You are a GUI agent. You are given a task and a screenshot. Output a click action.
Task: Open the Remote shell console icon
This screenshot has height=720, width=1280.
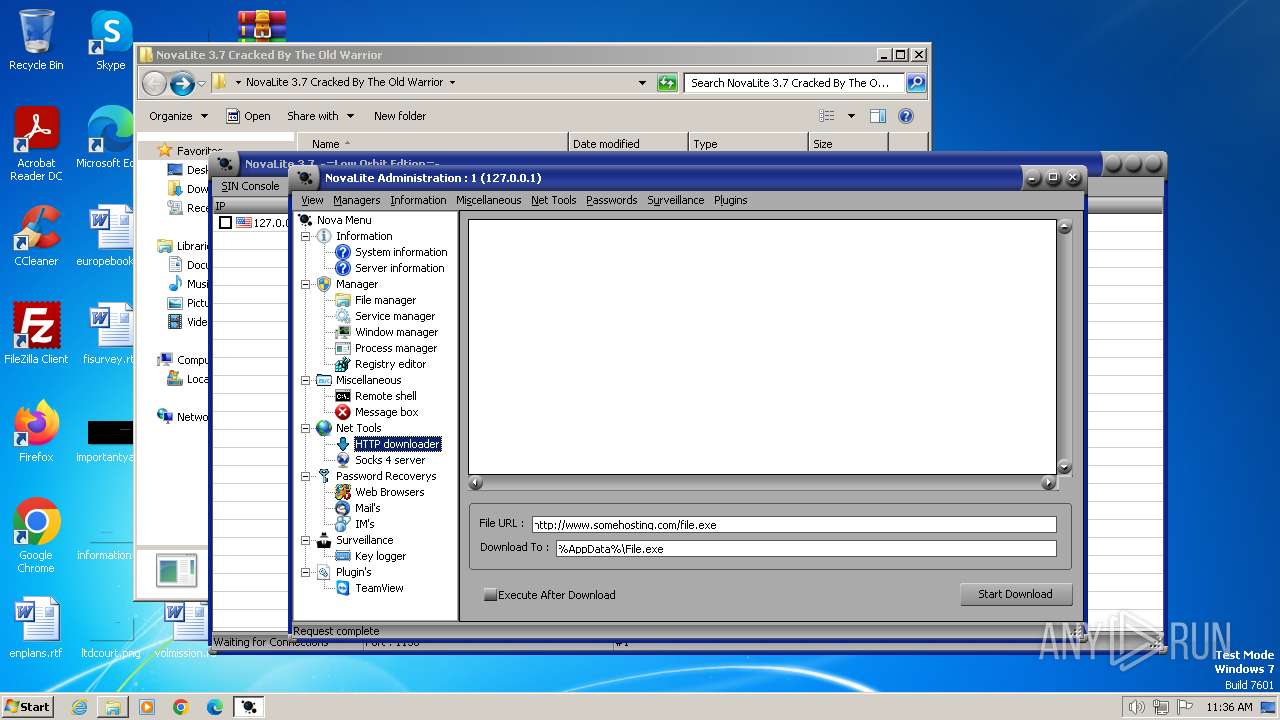point(343,396)
